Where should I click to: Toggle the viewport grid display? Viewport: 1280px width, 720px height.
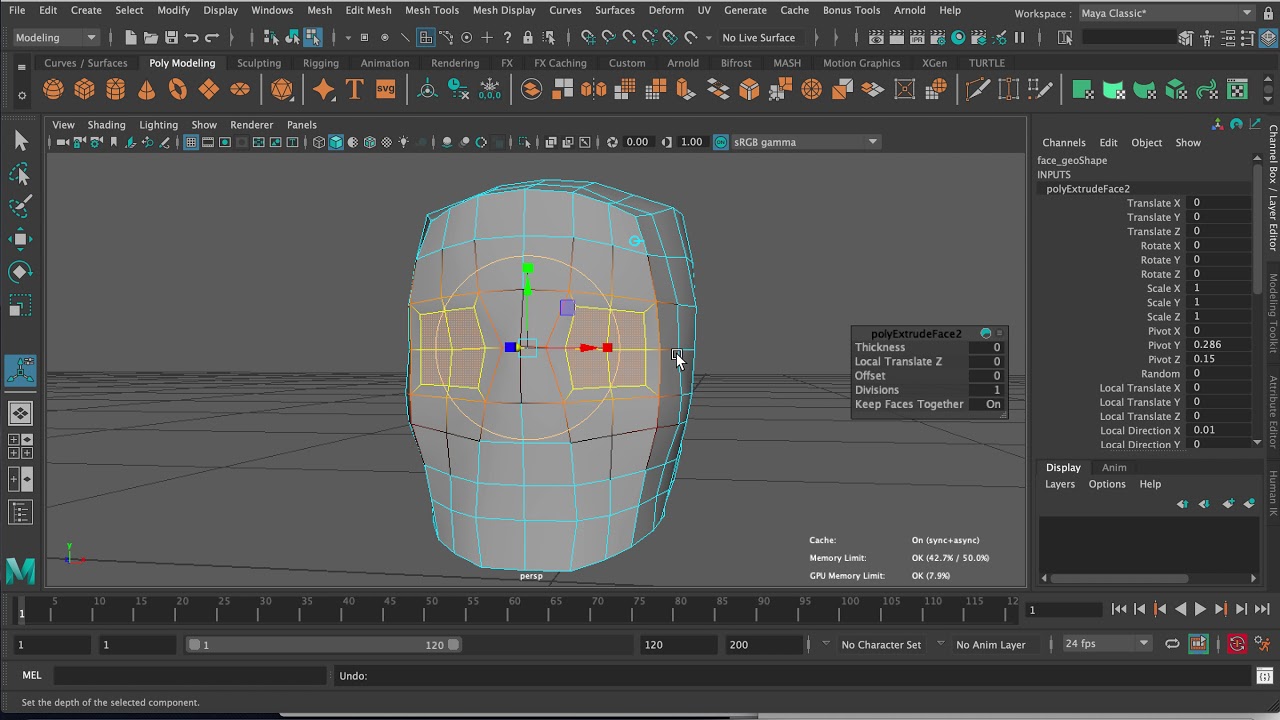coord(191,142)
